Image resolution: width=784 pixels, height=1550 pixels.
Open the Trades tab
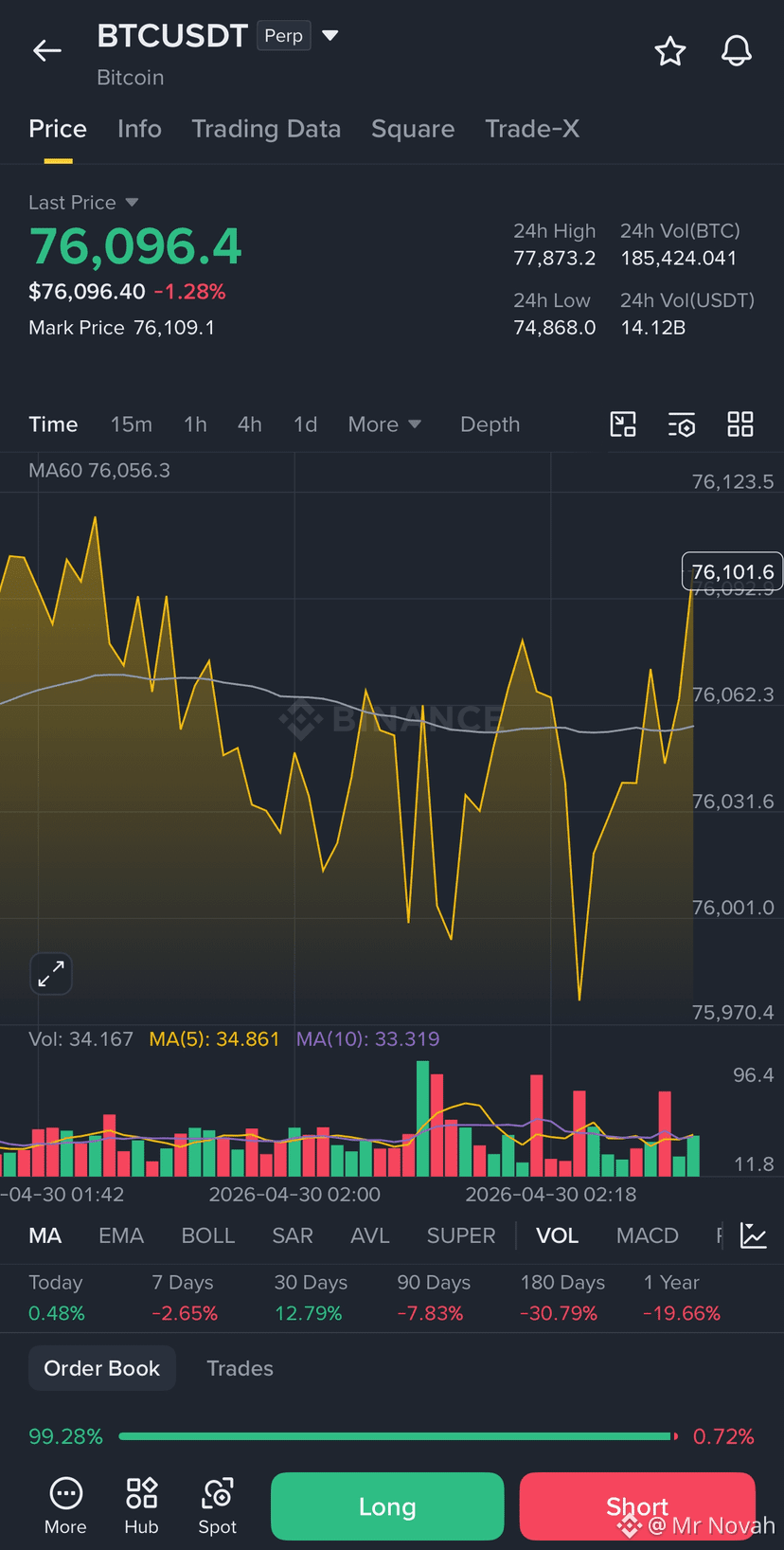pos(241,1368)
